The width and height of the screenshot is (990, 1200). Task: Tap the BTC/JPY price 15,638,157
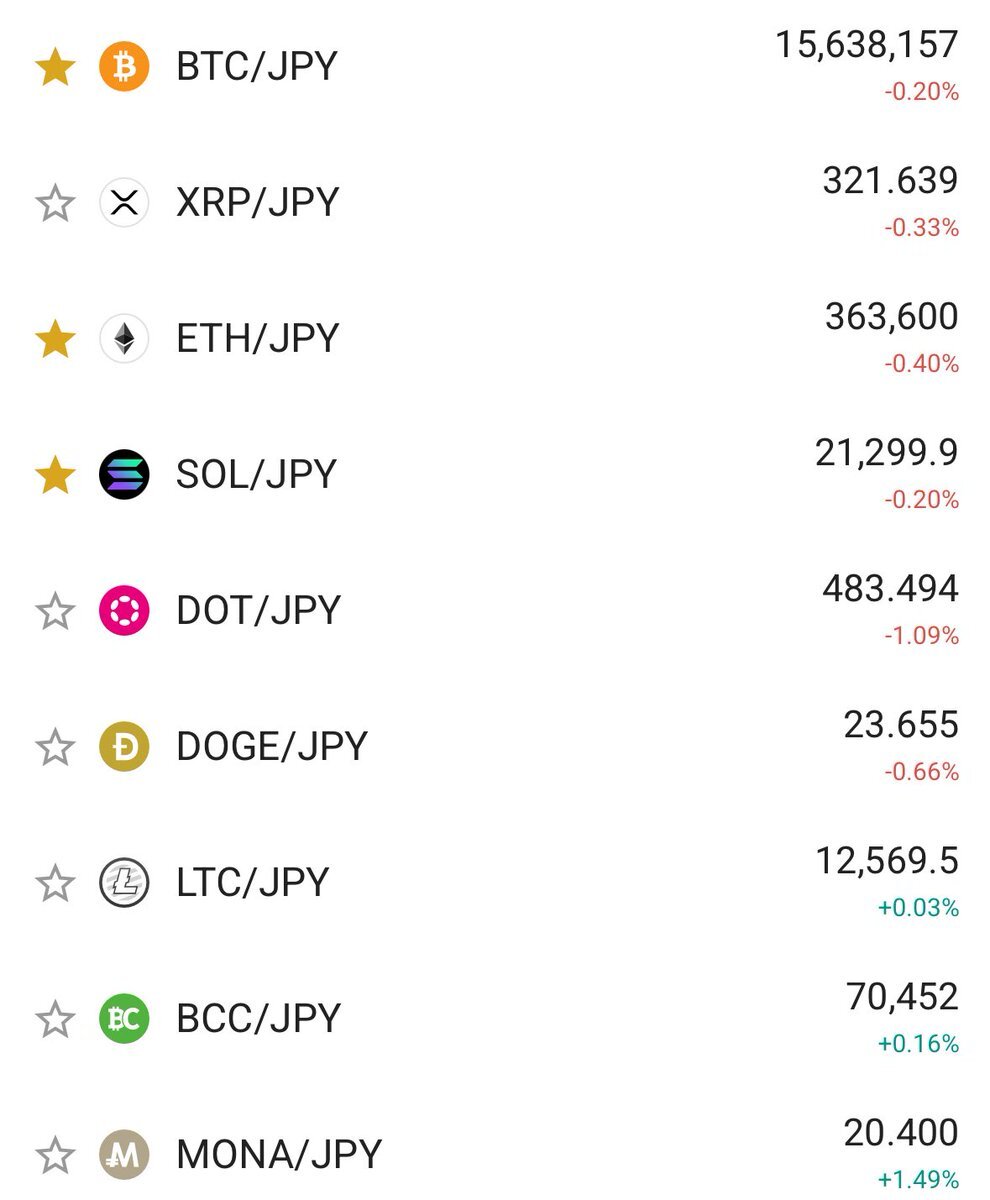[x=867, y=45]
